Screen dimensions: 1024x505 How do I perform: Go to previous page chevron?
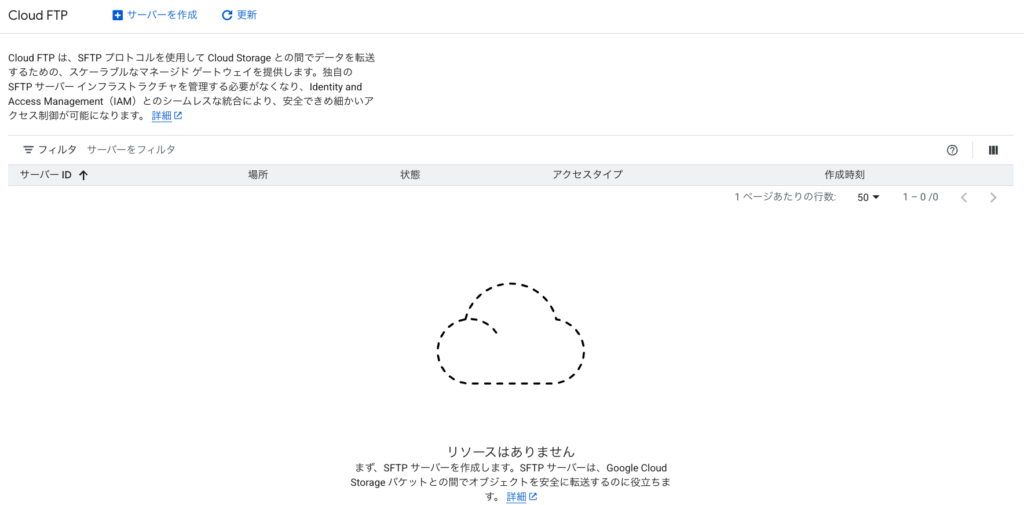(x=963, y=197)
